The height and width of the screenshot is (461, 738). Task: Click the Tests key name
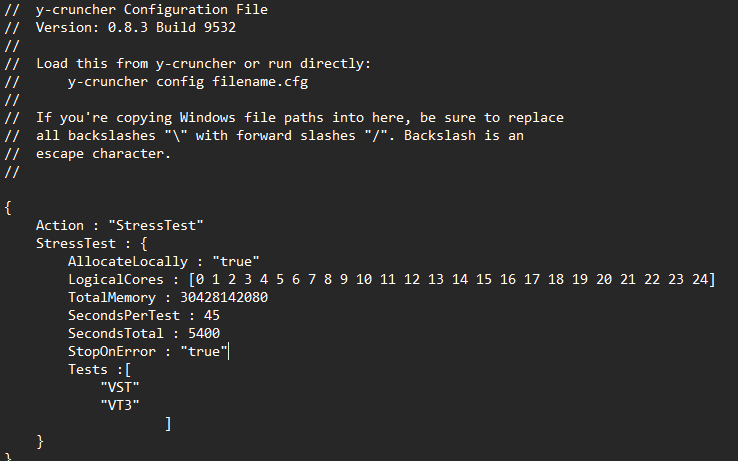[88, 369]
